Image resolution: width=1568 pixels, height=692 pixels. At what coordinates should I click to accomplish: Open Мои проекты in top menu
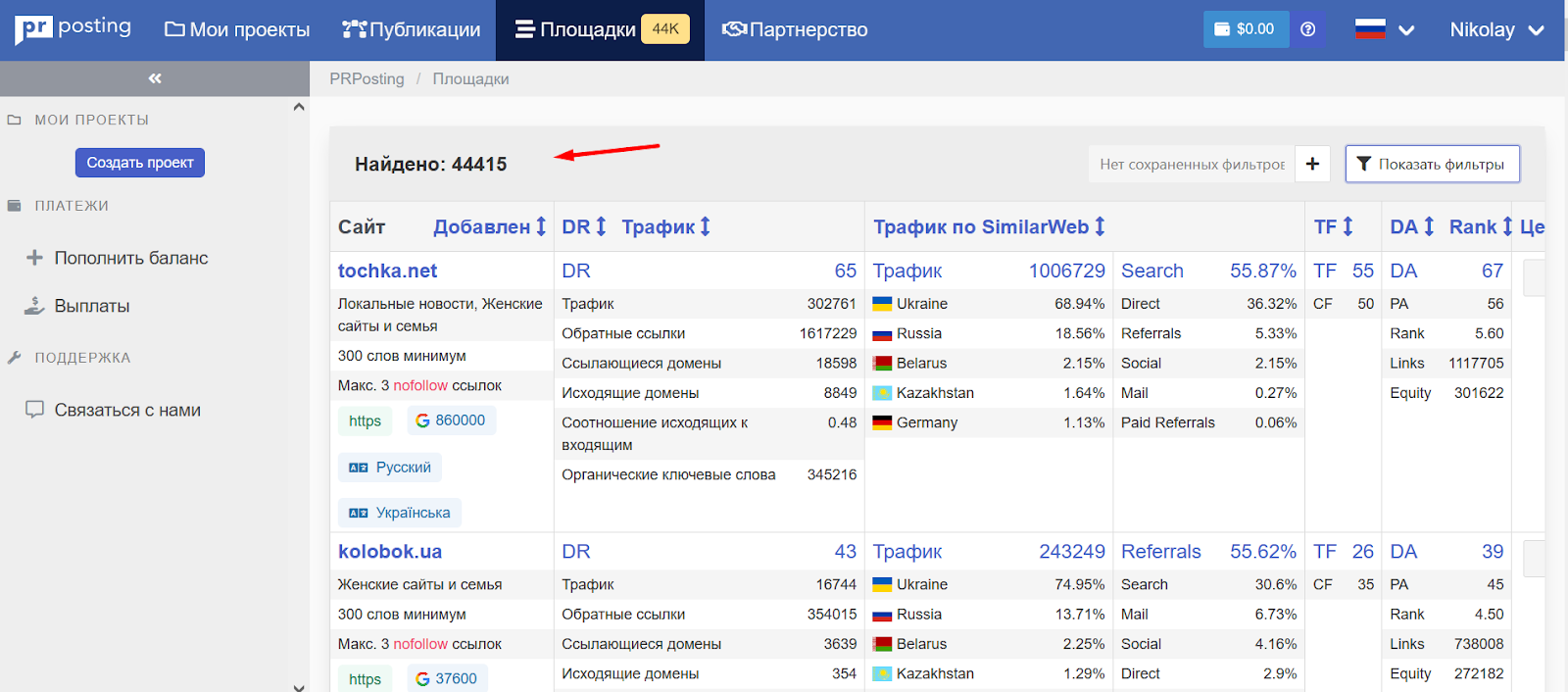click(237, 30)
